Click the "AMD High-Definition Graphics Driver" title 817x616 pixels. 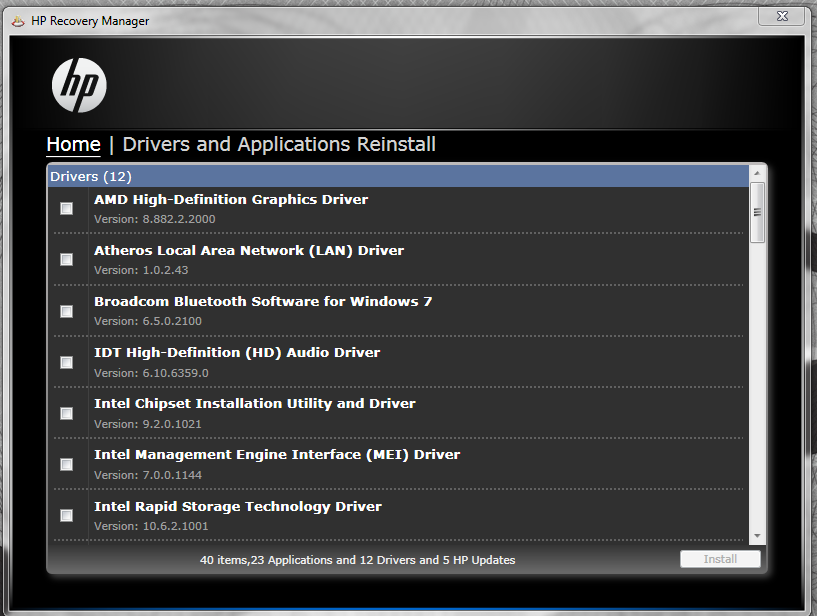point(231,200)
